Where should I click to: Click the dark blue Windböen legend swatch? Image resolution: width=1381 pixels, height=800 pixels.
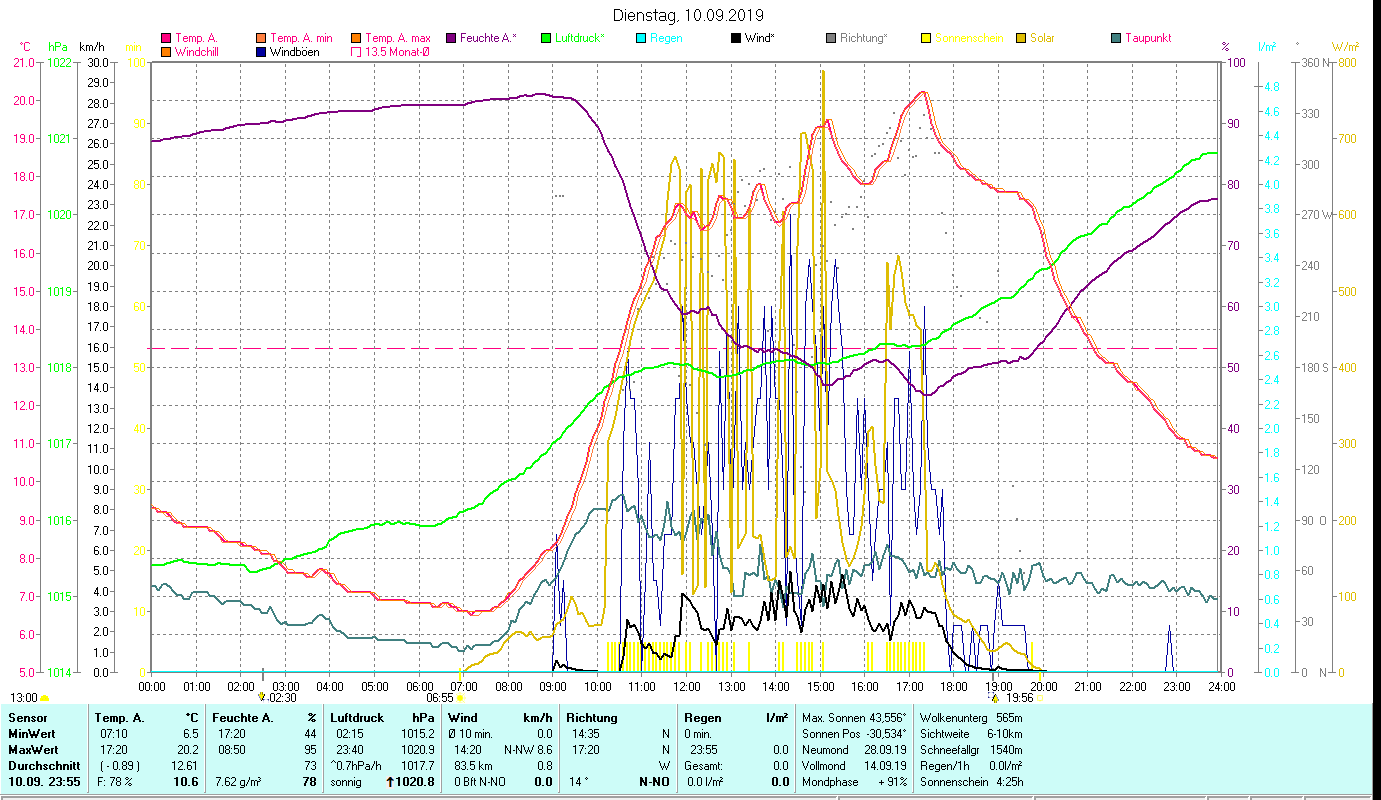click(x=262, y=52)
